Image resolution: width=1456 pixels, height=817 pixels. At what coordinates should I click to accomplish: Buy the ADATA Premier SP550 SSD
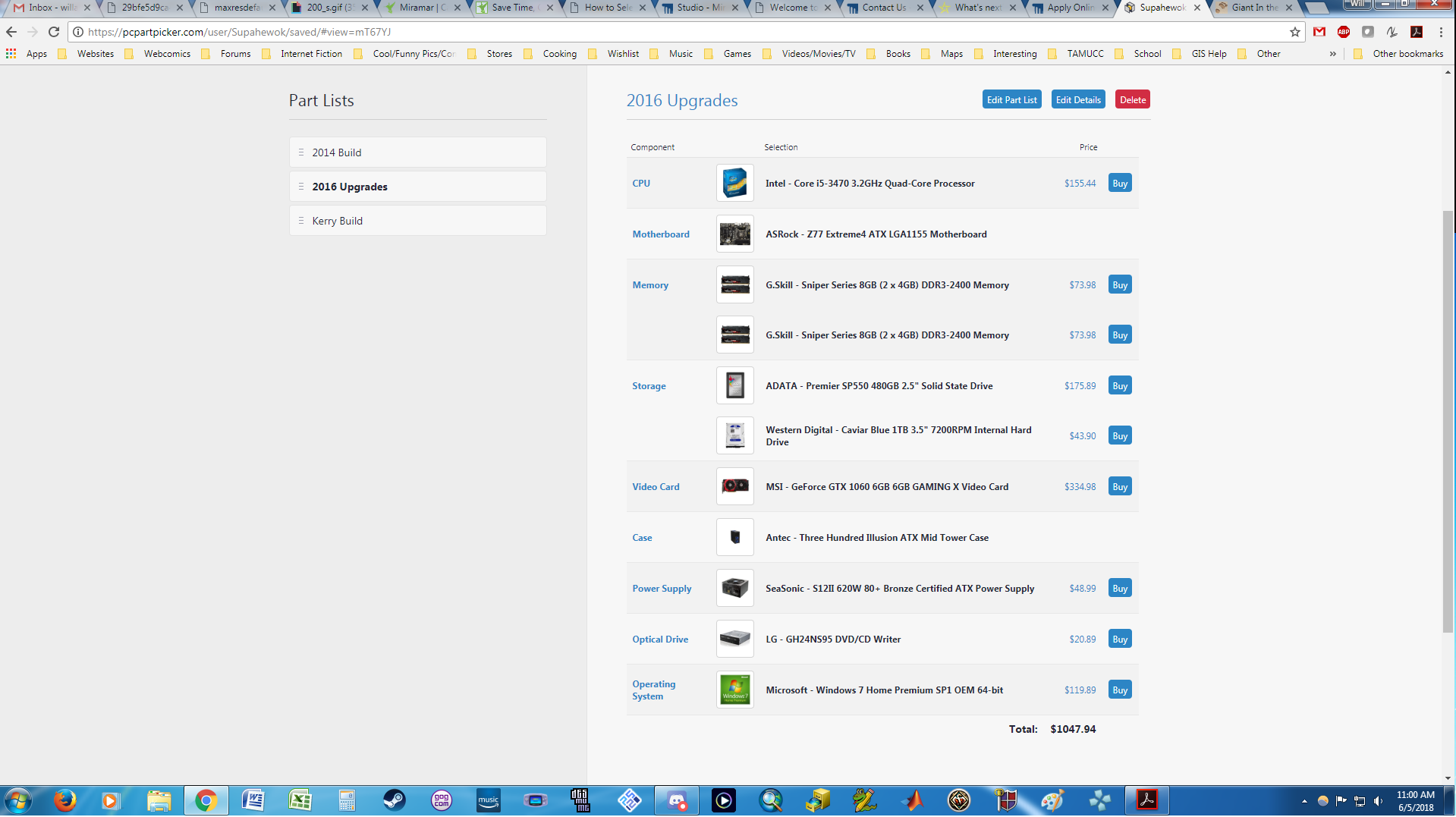(x=1120, y=386)
